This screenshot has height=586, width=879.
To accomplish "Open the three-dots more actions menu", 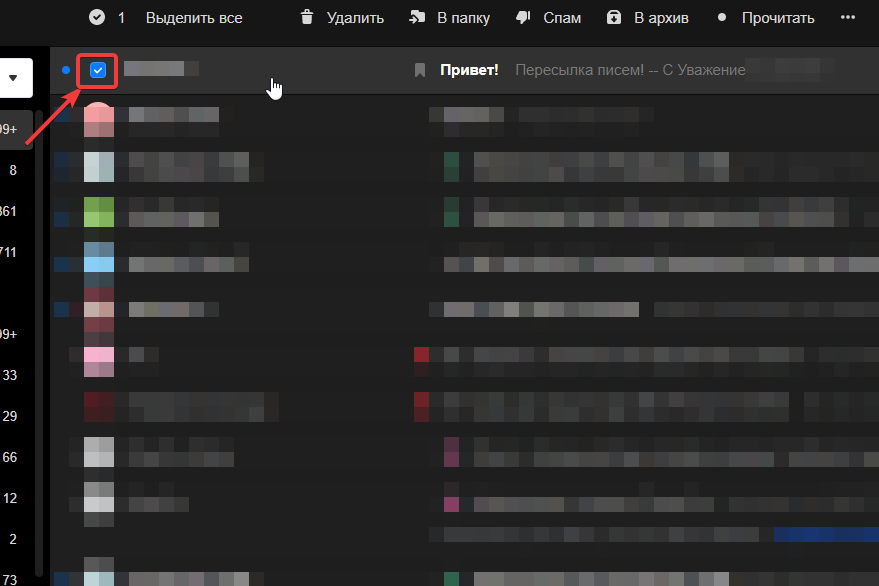I will 848,17.
